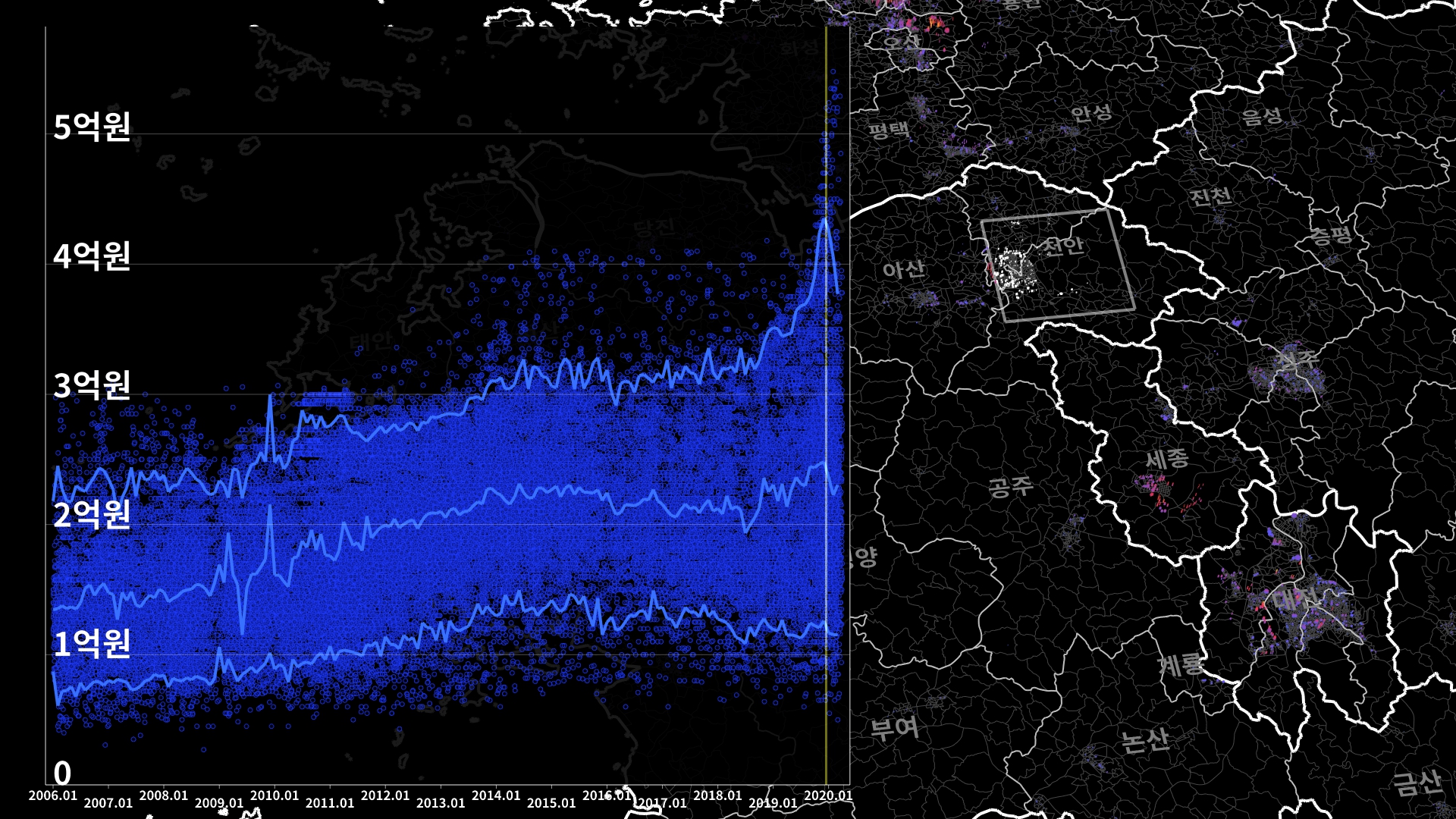This screenshot has height=819, width=1456.
Task: Click the 공주 label on the map
Action: [x=1010, y=486]
